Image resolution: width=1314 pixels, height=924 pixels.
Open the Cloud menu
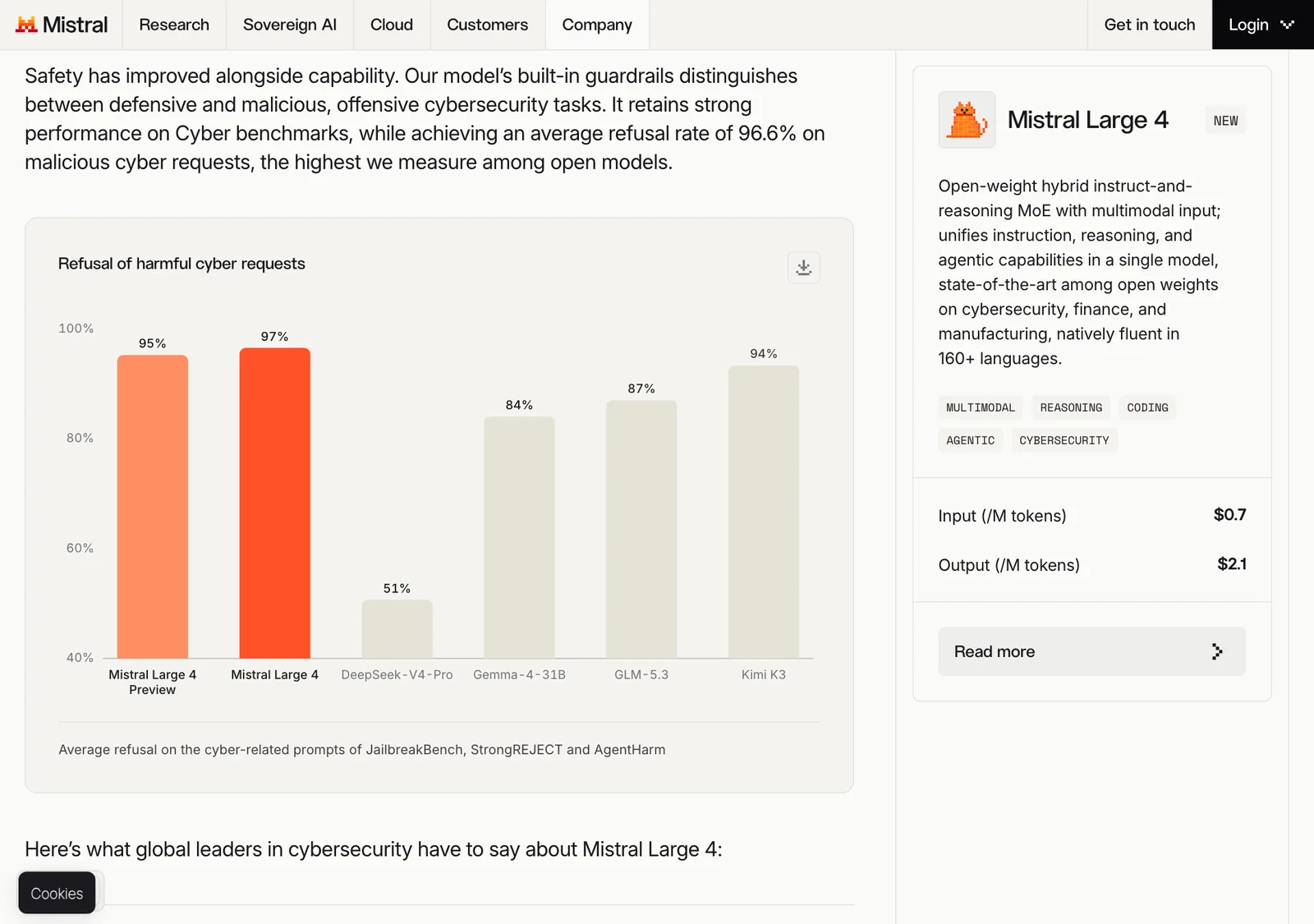392,25
